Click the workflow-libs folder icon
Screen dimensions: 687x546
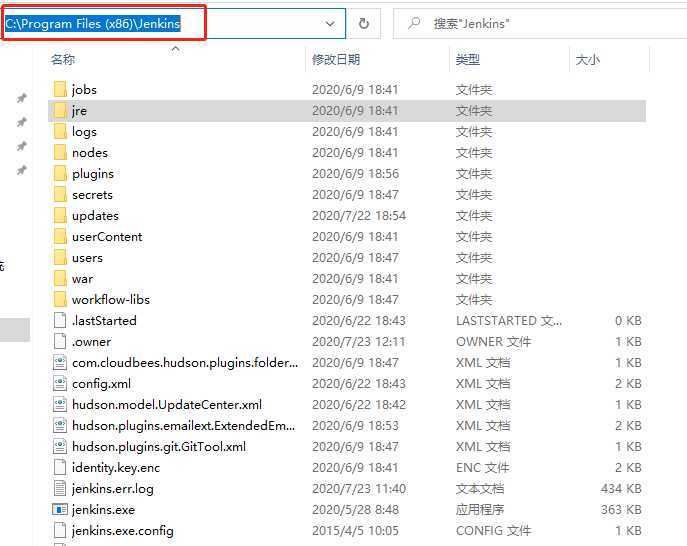pos(60,300)
